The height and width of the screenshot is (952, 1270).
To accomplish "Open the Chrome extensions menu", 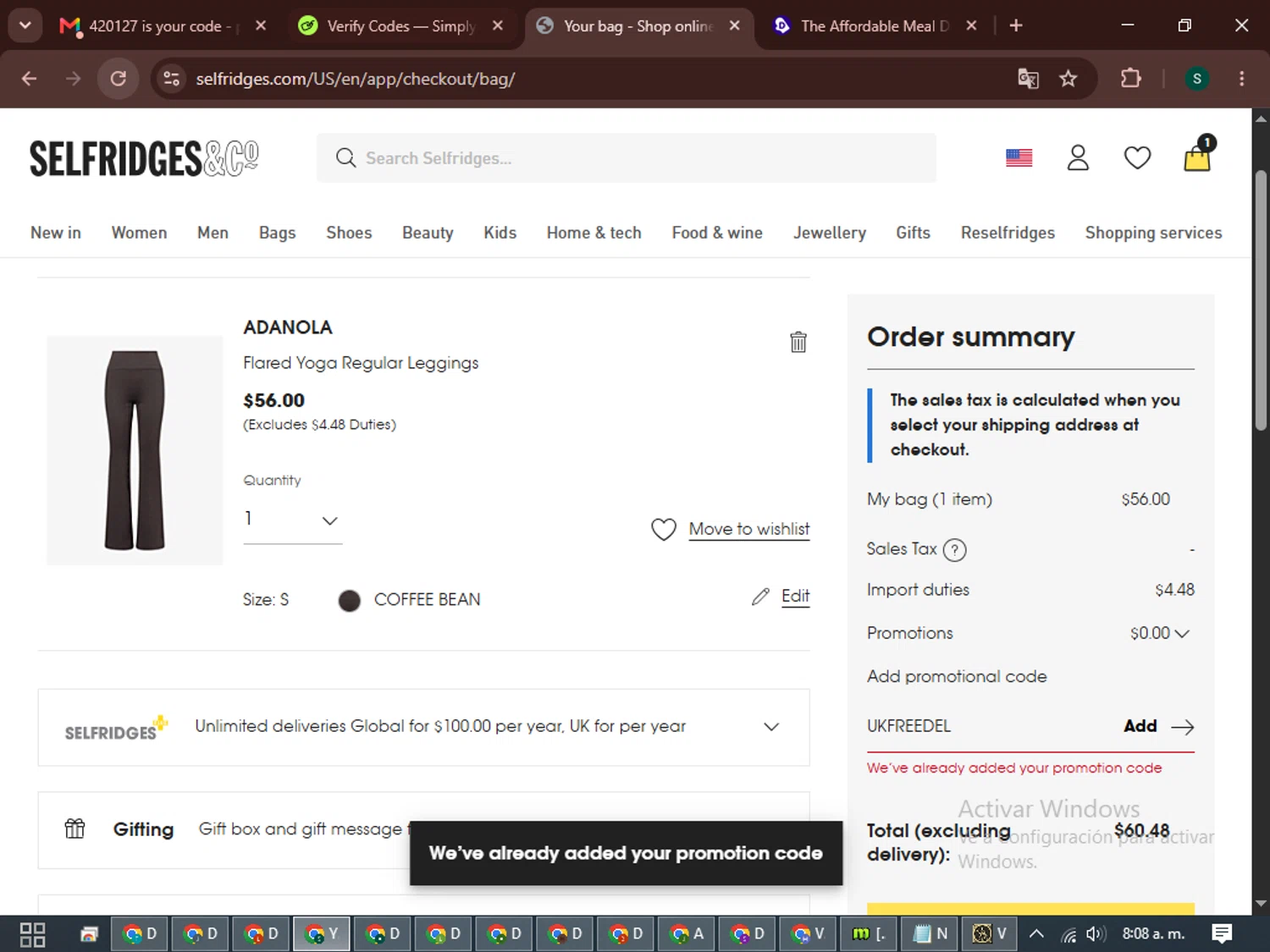I will [x=1131, y=79].
